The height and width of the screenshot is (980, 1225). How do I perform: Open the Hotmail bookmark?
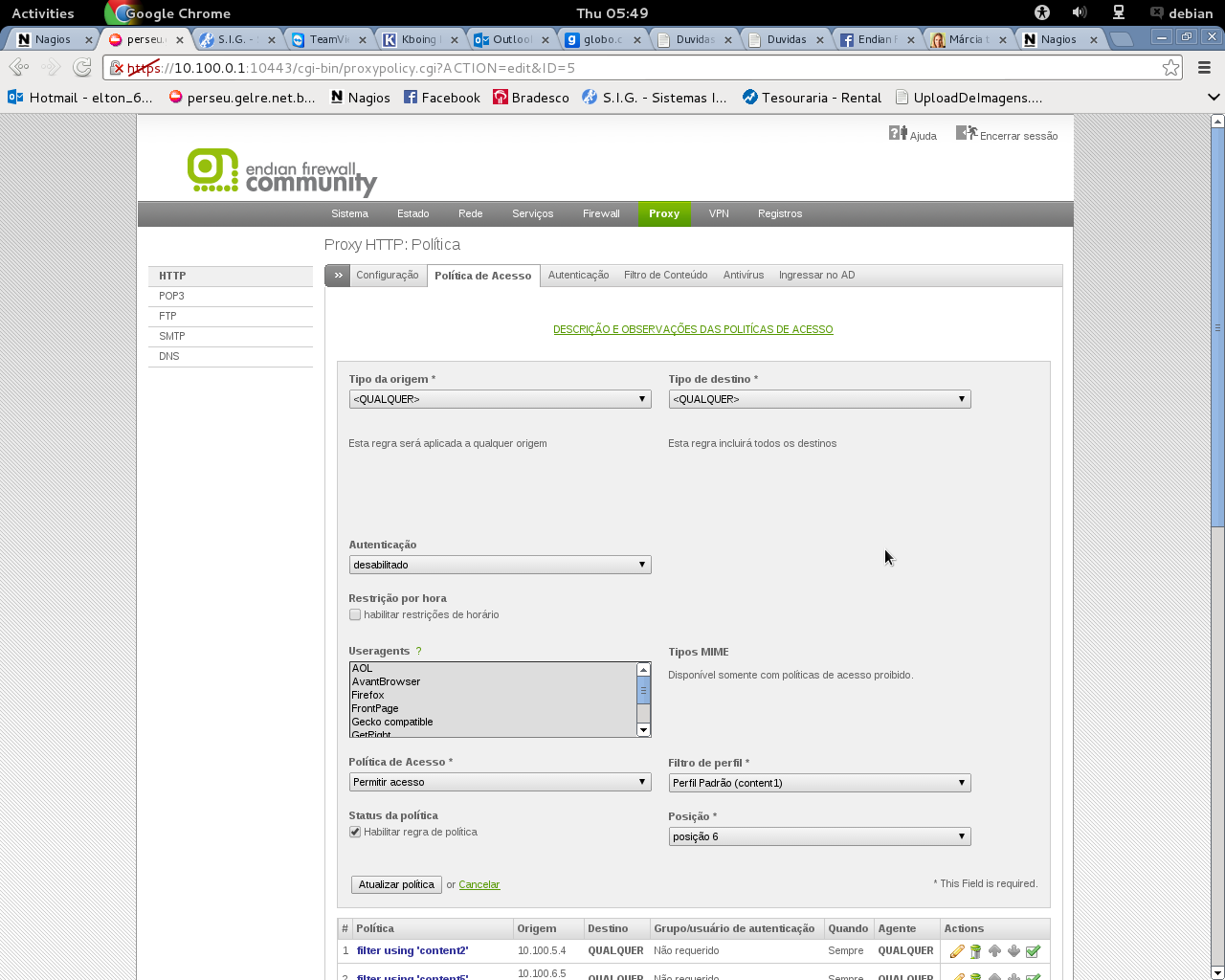80,98
